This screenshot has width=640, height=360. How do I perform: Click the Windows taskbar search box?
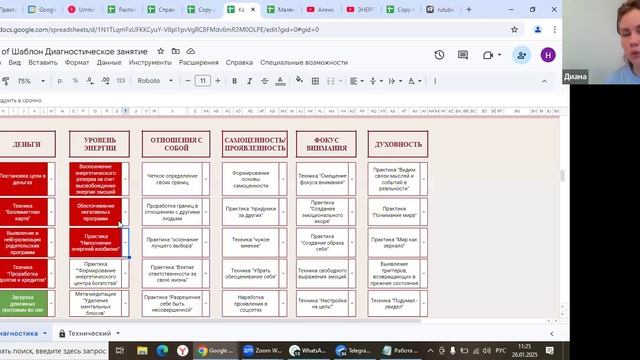tap(53, 351)
